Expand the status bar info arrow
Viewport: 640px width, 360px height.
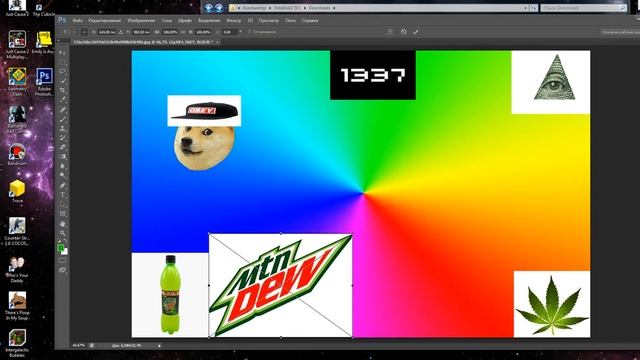[159, 346]
